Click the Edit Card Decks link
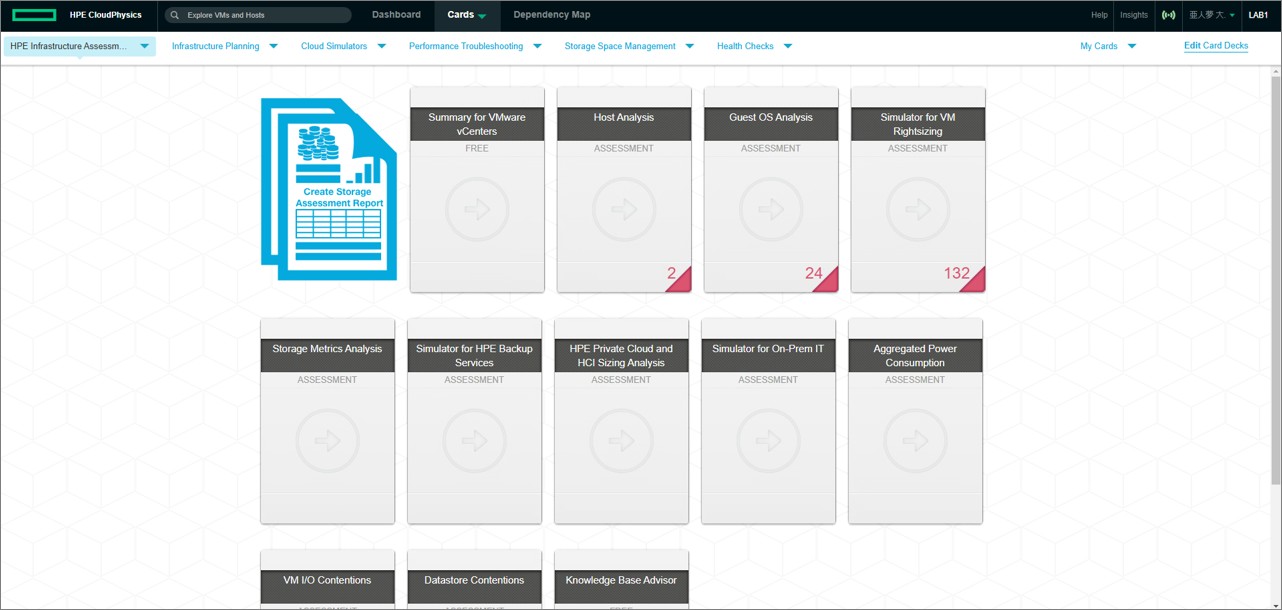The width and height of the screenshot is (1282, 610). pos(1216,46)
